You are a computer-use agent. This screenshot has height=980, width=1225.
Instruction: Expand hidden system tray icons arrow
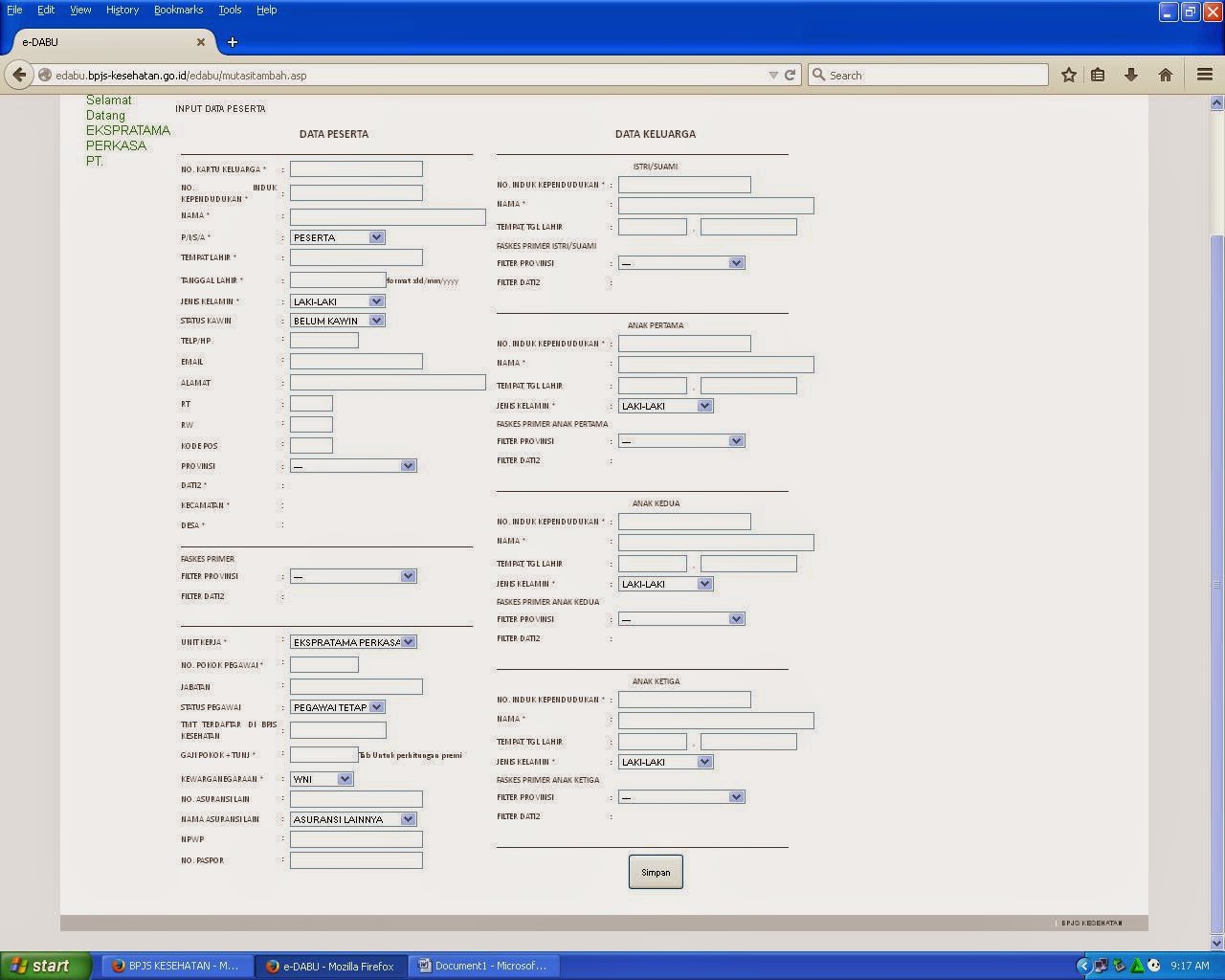[x=1083, y=966]
